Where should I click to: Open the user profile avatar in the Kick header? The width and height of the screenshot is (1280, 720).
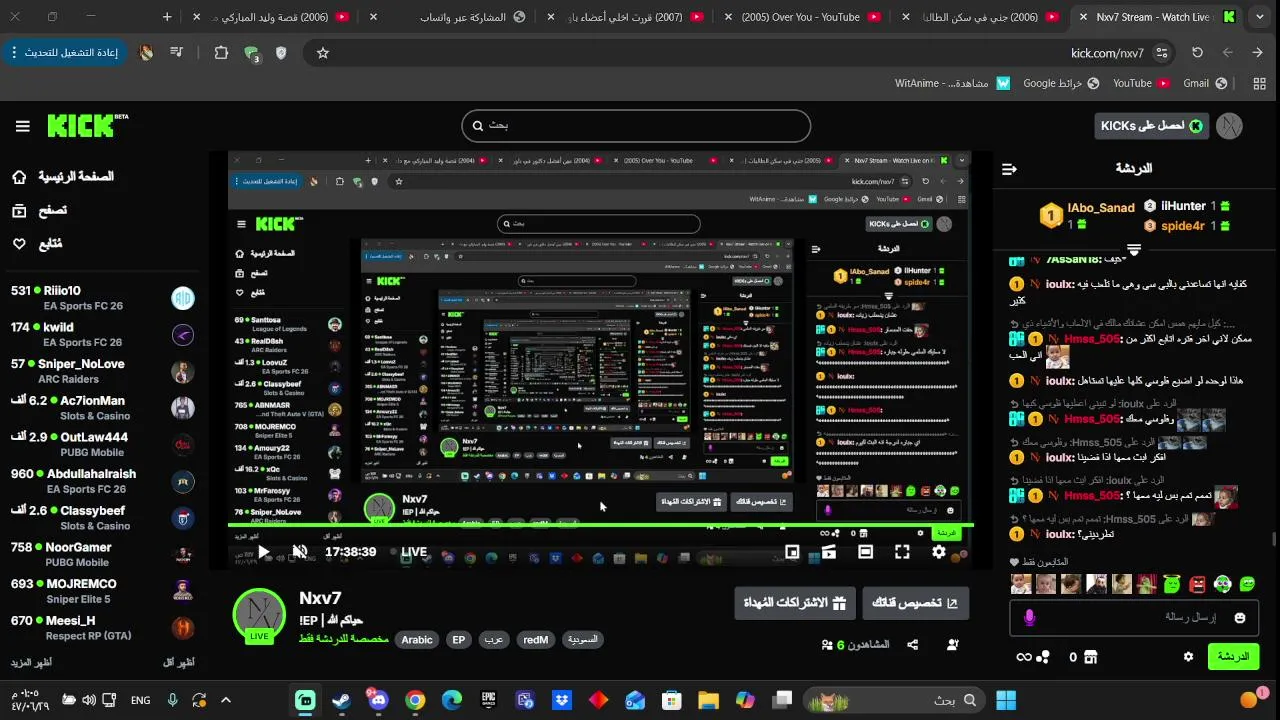click(x=1229, y=125)
